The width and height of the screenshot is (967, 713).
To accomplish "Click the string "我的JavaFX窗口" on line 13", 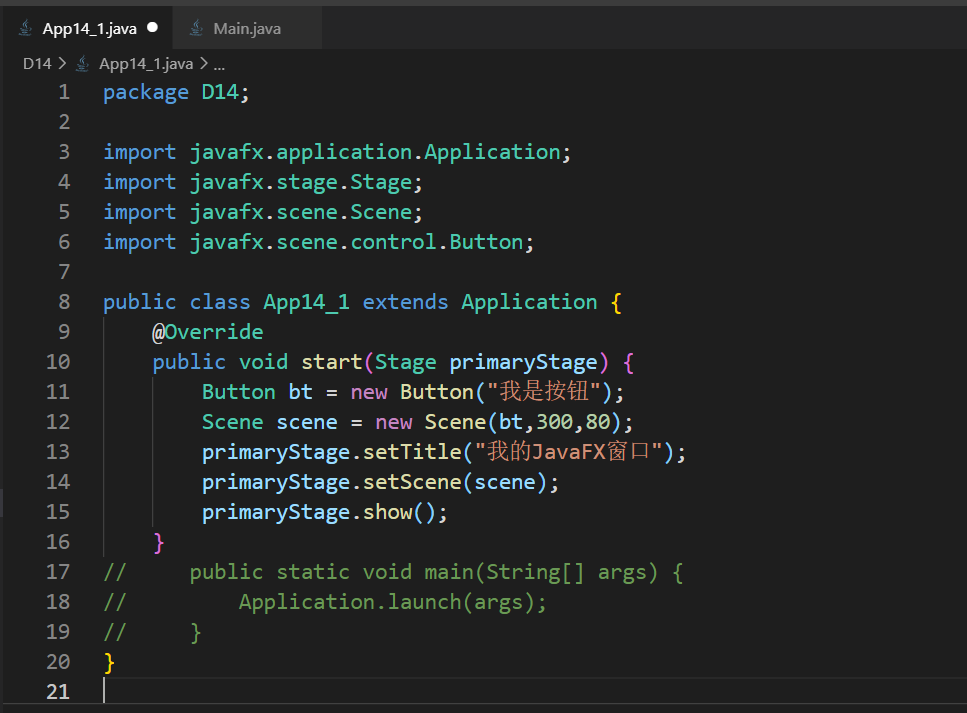I will coord(569,451).
